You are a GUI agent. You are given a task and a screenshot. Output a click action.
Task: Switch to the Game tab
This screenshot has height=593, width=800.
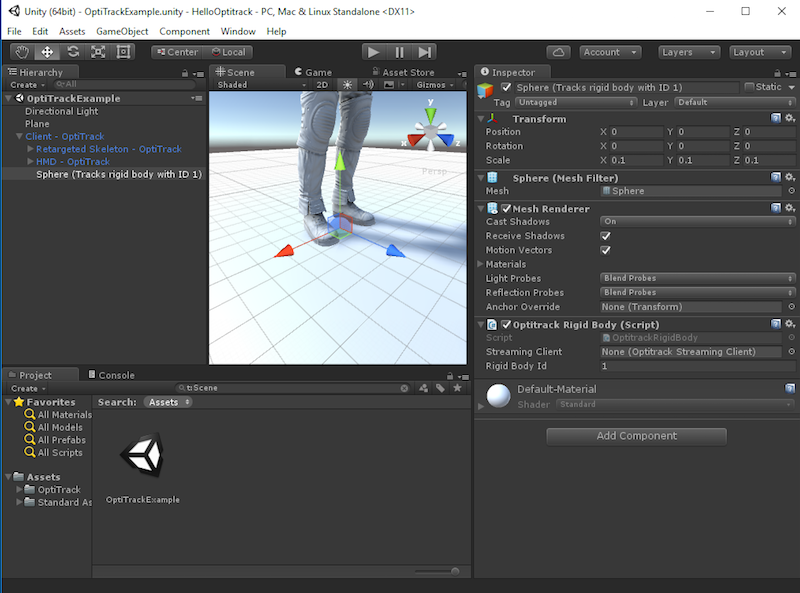pos(313,72)
